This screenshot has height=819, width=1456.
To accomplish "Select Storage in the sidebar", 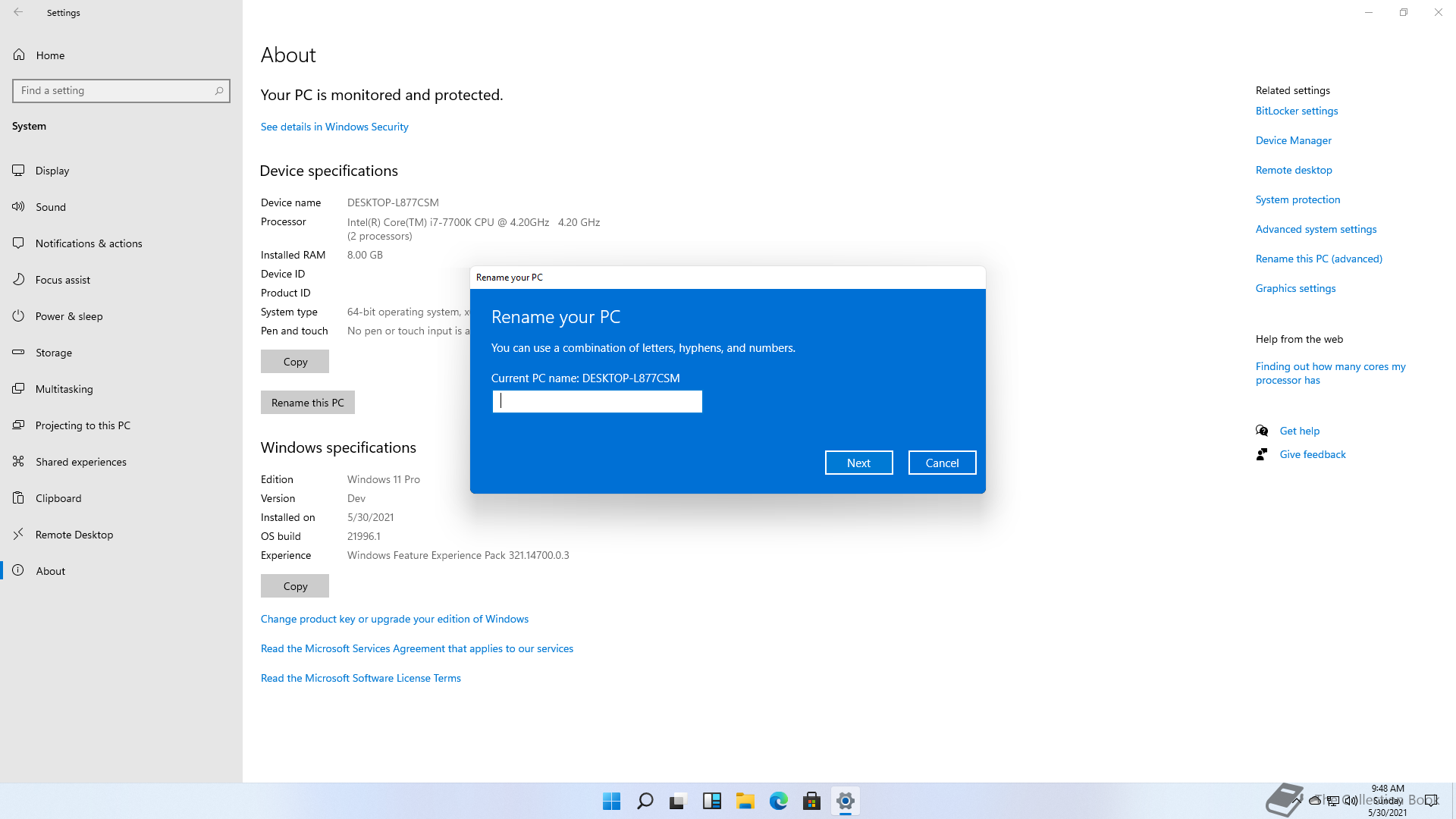I will coord(121,353).
